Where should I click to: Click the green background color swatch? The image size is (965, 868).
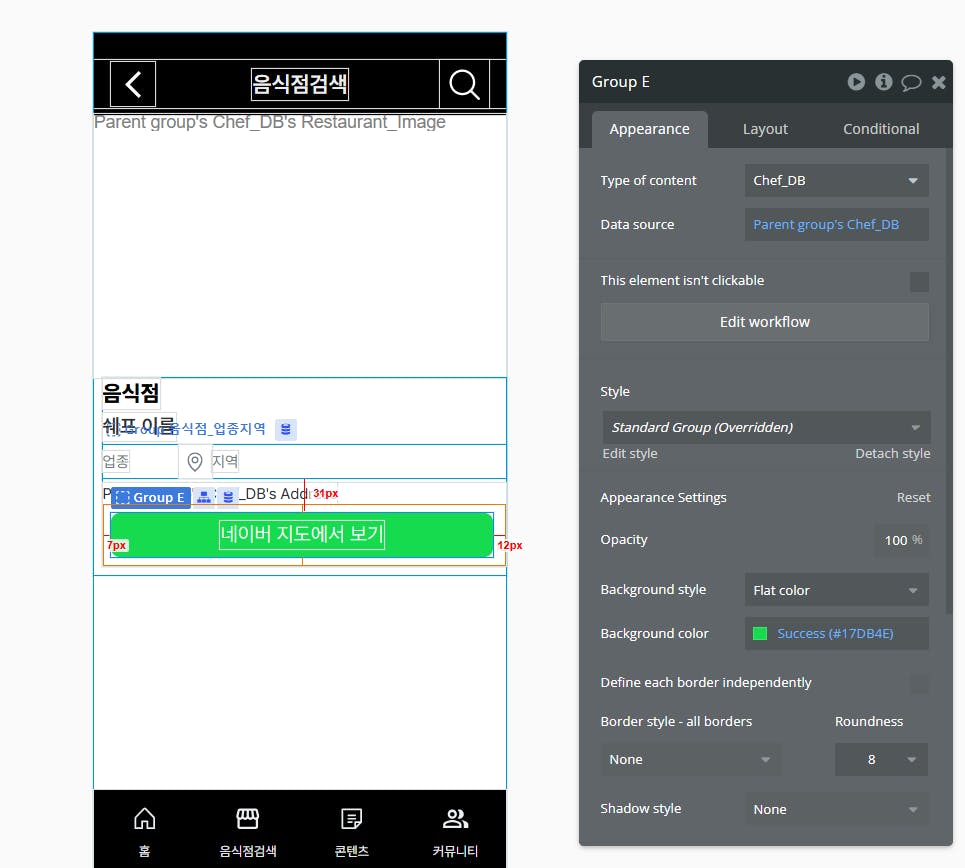point(760,633)
